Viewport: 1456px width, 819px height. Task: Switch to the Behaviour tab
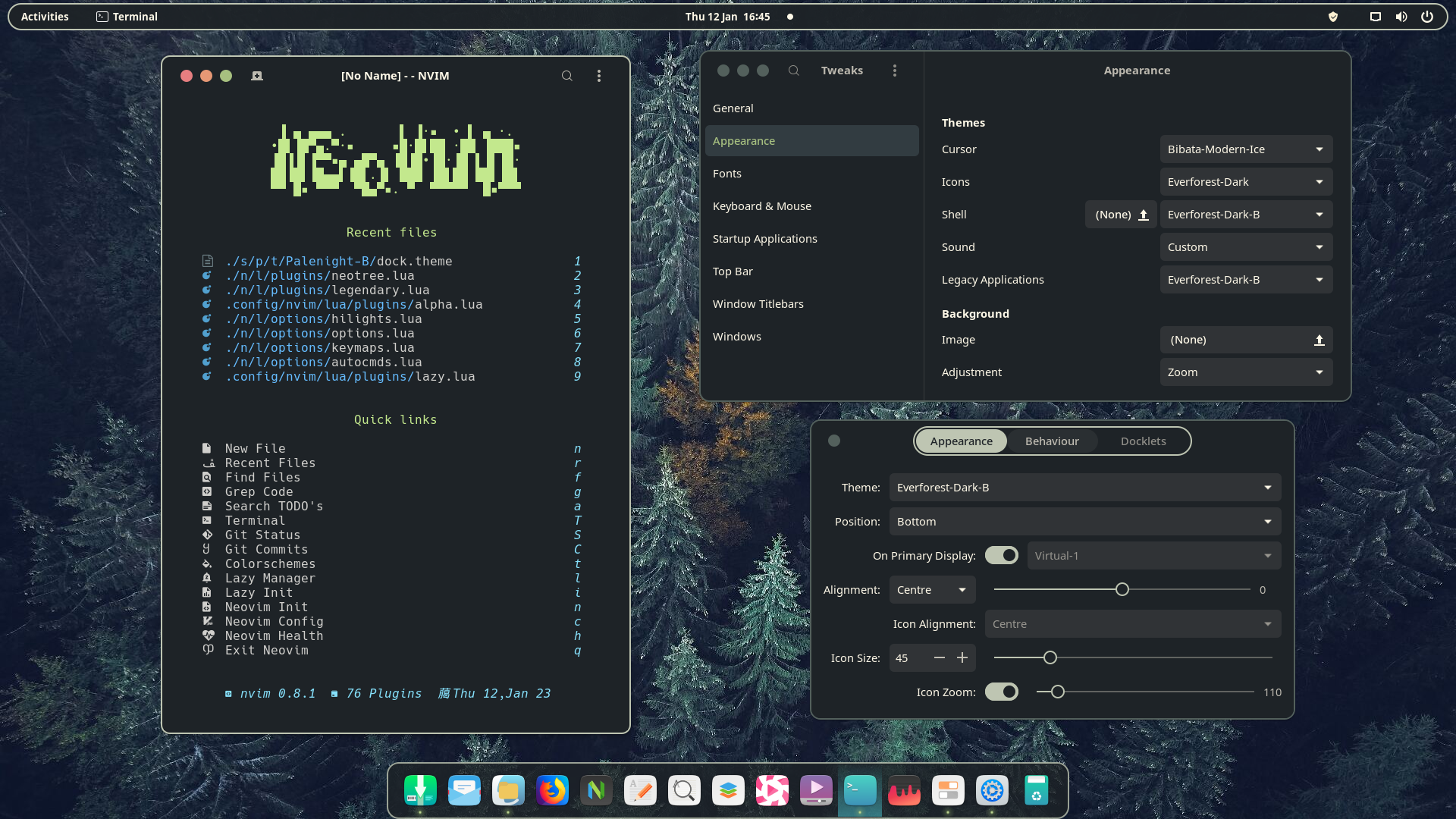point(1052,441)
